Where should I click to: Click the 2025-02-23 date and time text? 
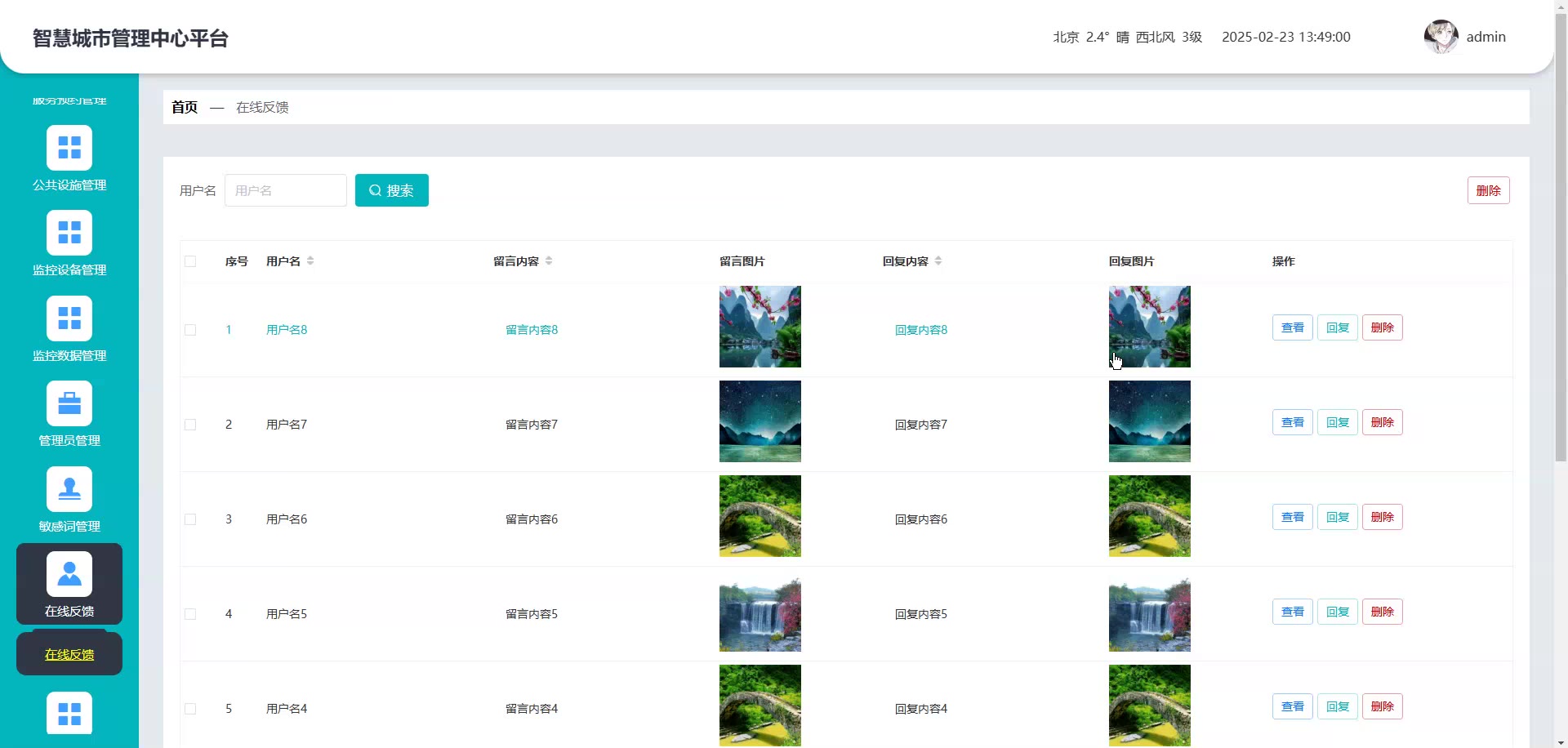click(1286, 37)
